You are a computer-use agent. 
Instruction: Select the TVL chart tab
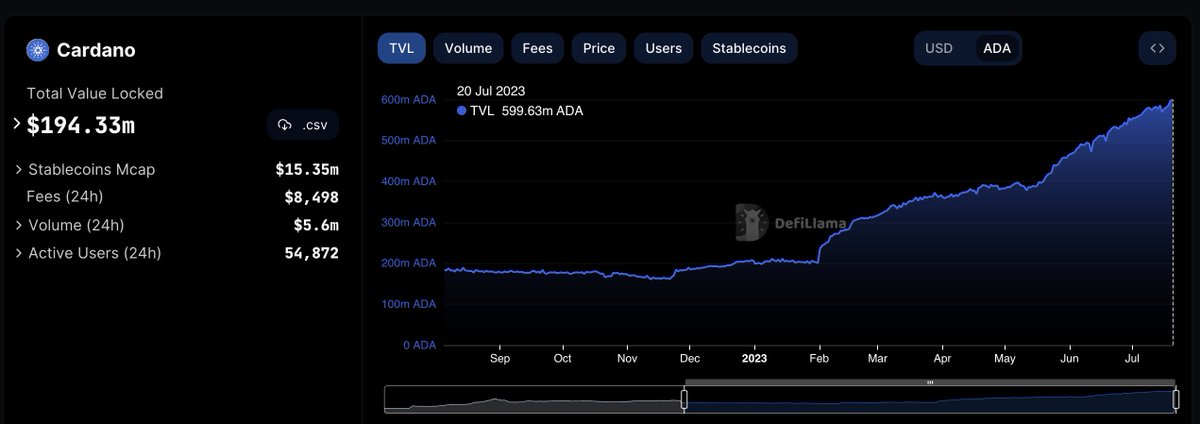(x=401, y=48)
